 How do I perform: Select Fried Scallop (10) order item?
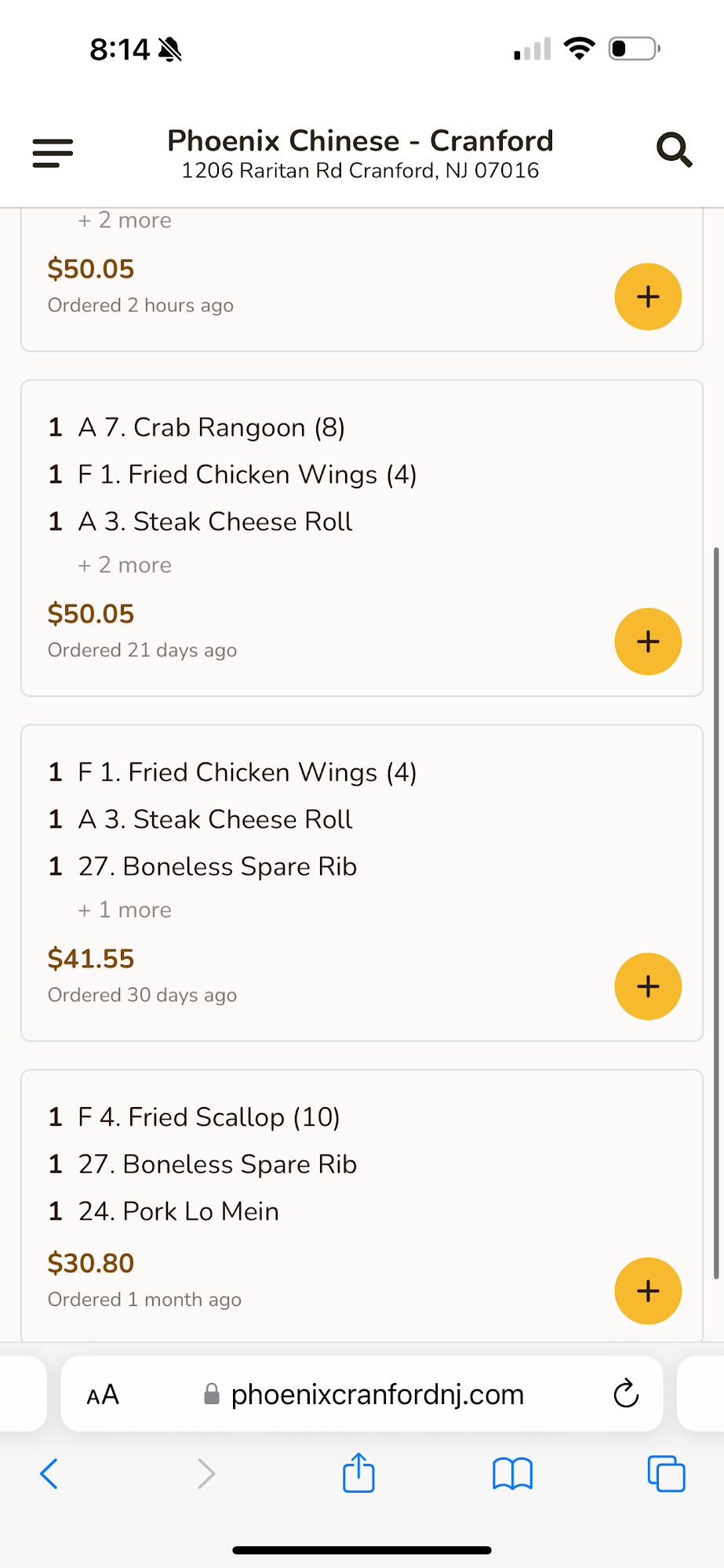(x=208, y=1117)
